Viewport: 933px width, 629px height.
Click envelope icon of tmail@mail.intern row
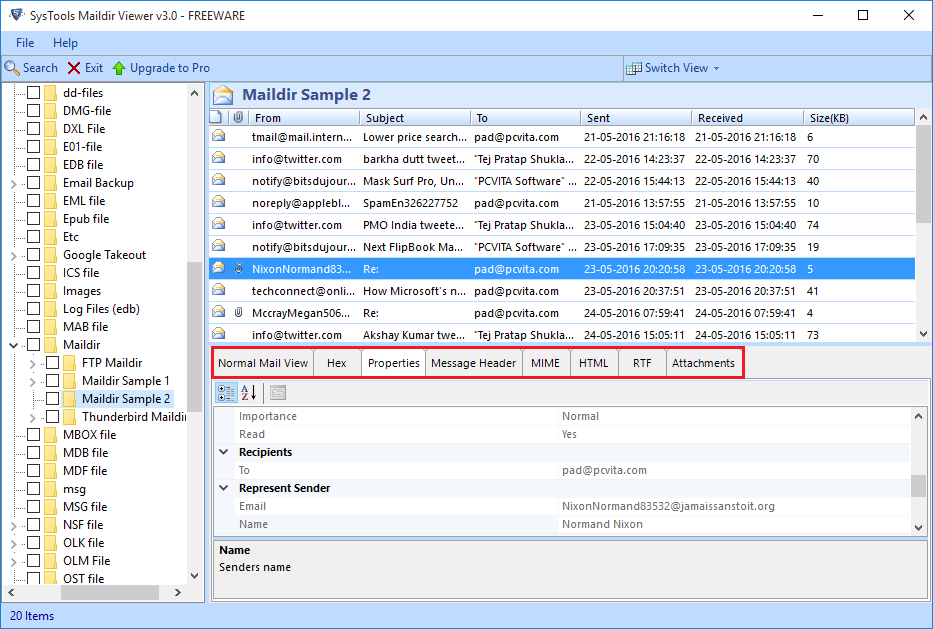[x=218, y=136]
